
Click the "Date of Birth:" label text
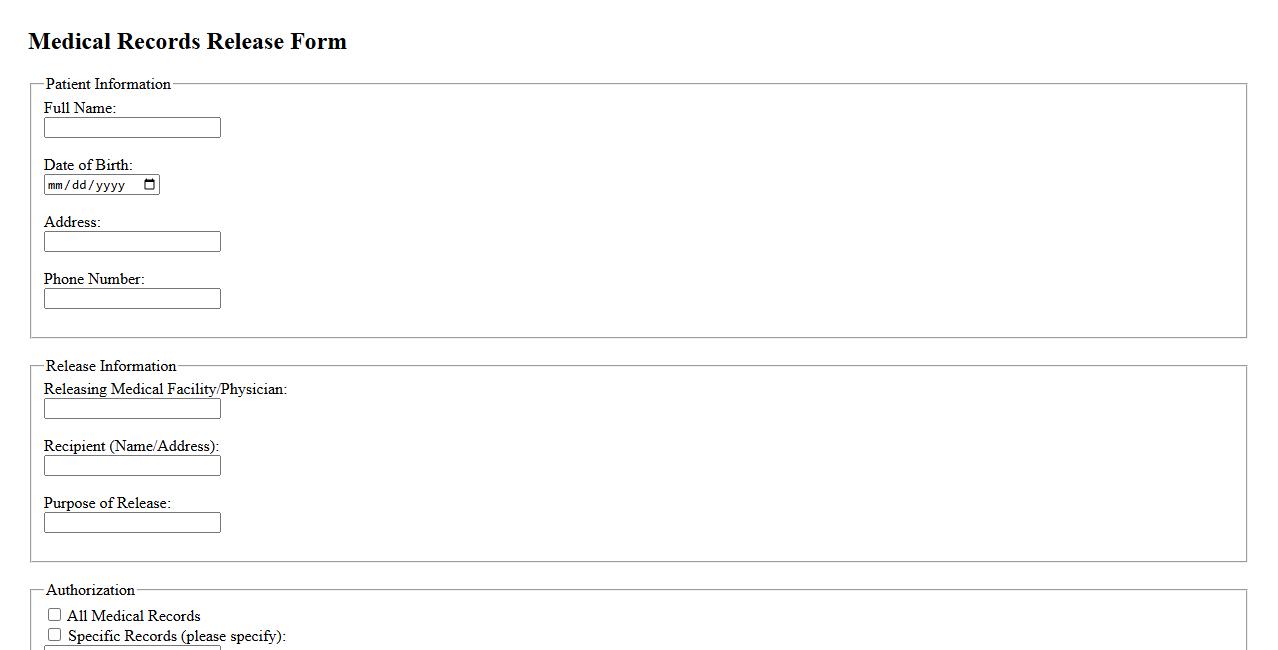point(88,165)
